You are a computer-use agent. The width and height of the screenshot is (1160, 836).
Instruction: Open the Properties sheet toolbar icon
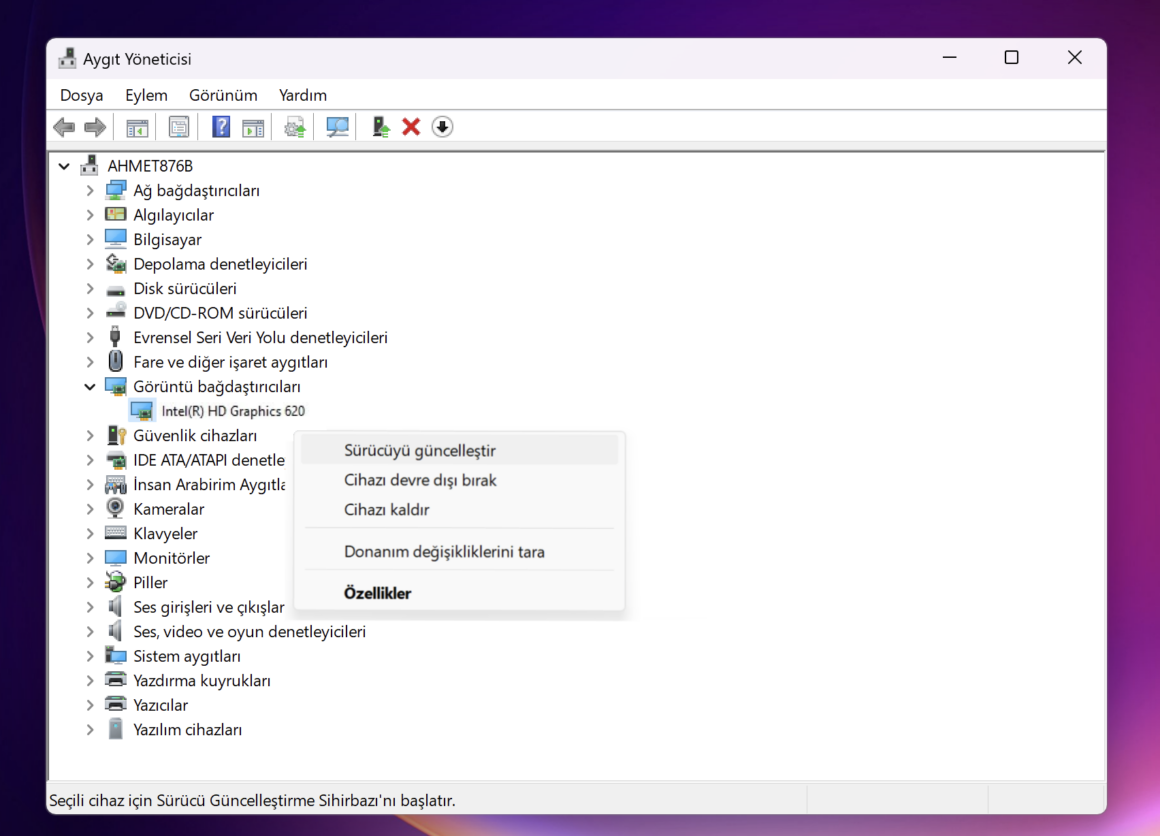tap(178, 127)
